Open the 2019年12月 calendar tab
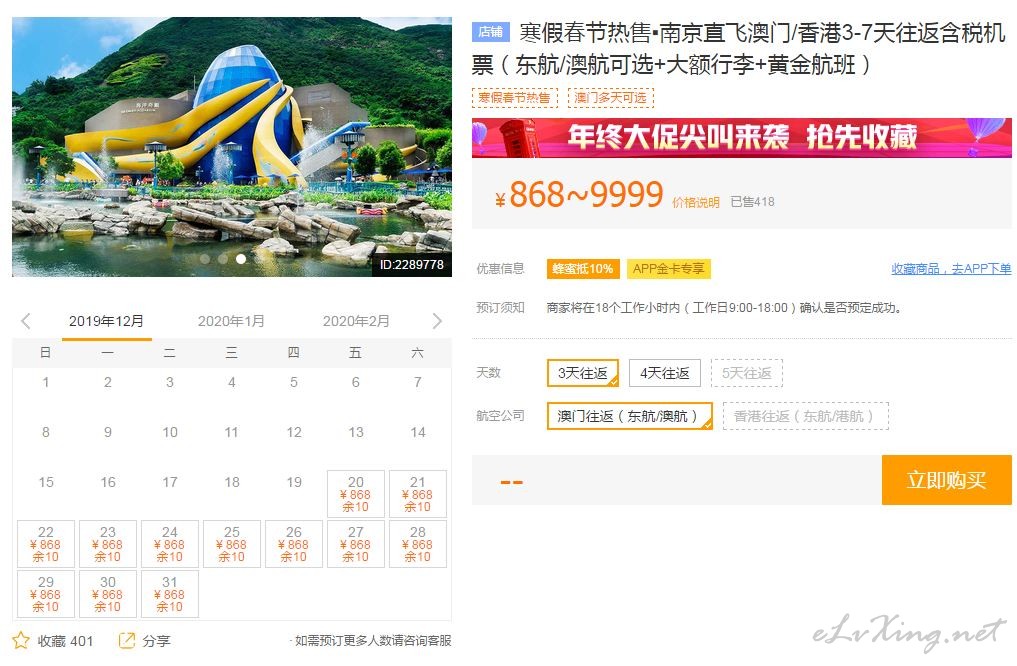The height and width of the screenshot is (666, 1017). tap(106, 321)
